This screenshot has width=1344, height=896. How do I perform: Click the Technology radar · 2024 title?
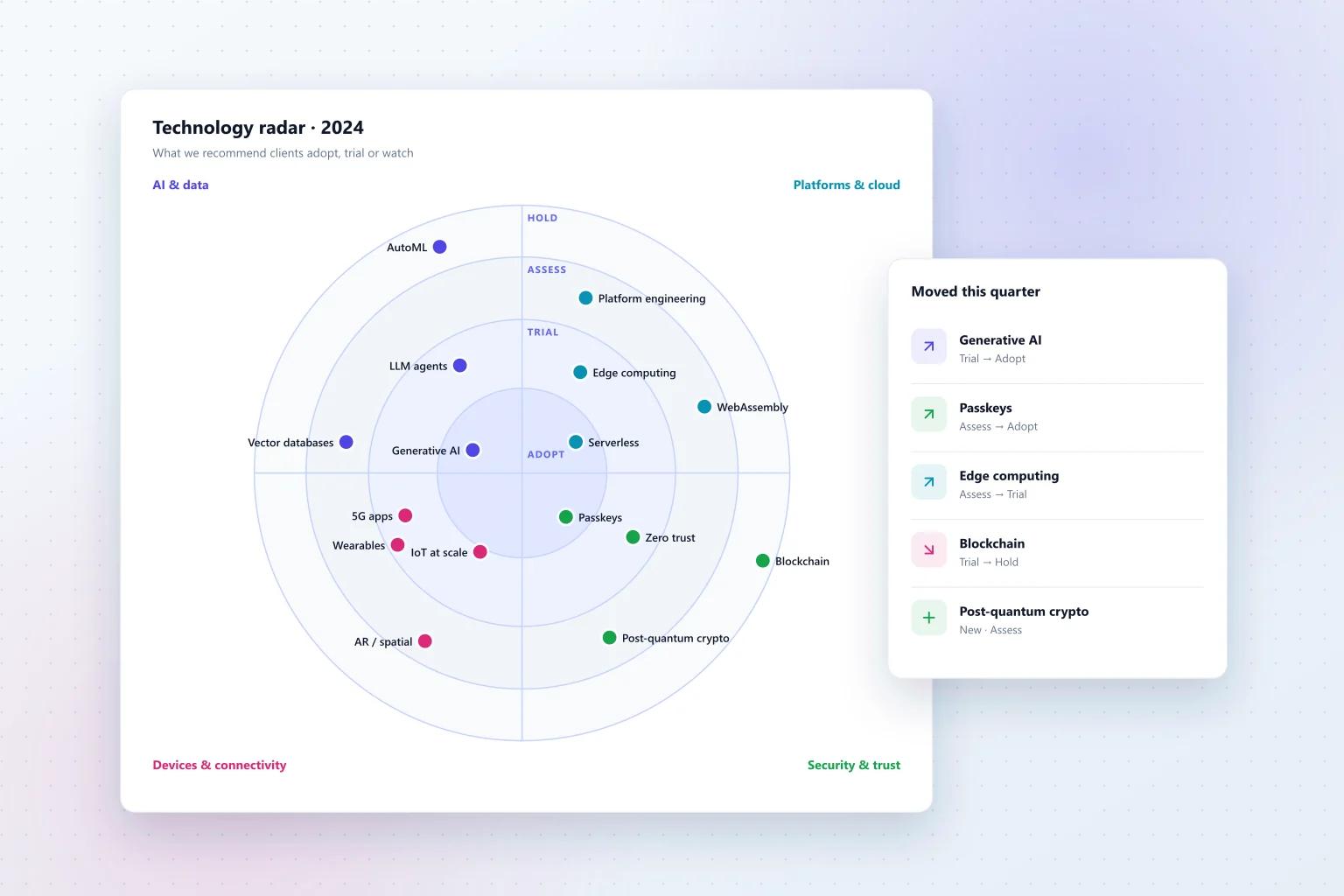coord(258,128)
